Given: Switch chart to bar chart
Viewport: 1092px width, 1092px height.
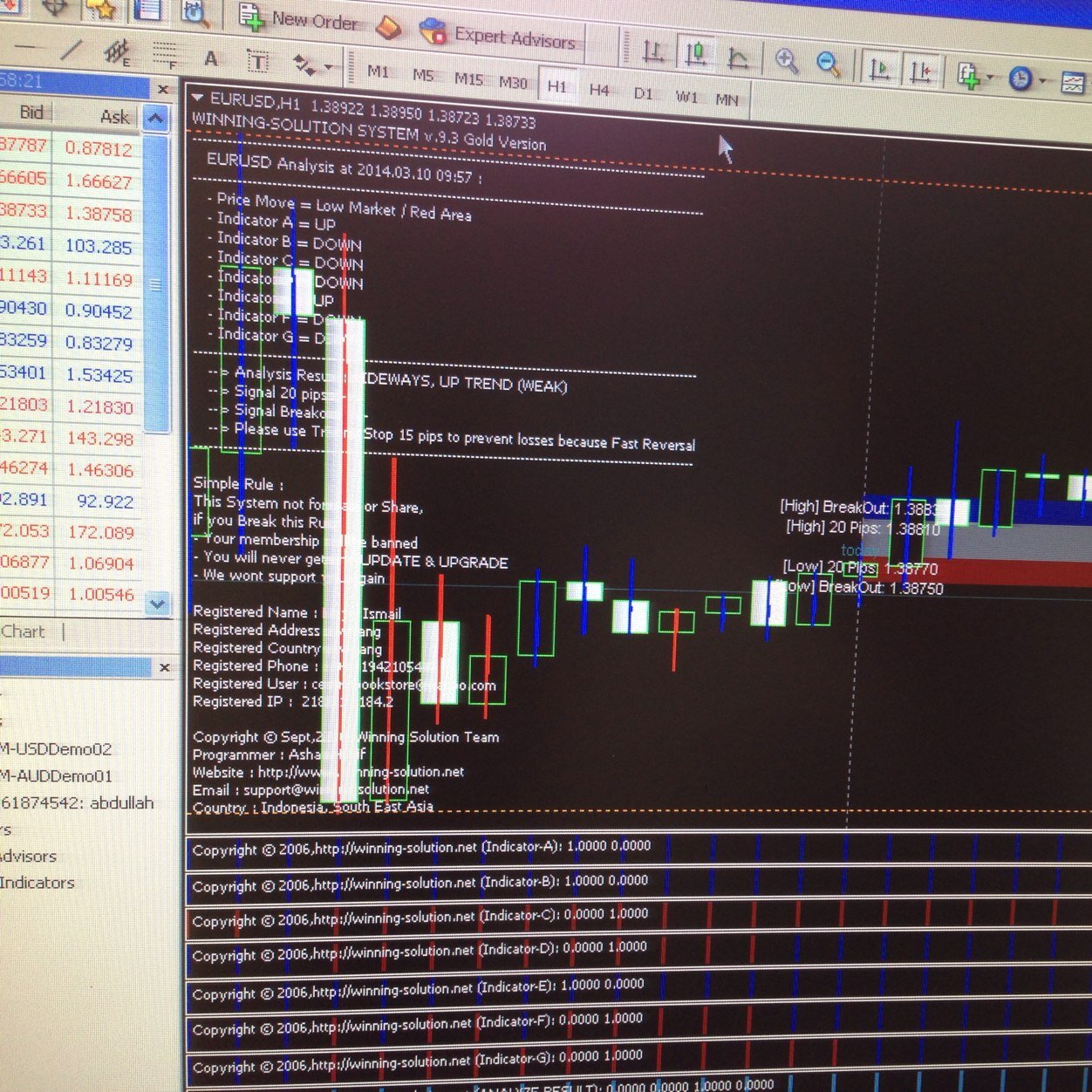Looking at the screenshot, I should click(653, 53).
